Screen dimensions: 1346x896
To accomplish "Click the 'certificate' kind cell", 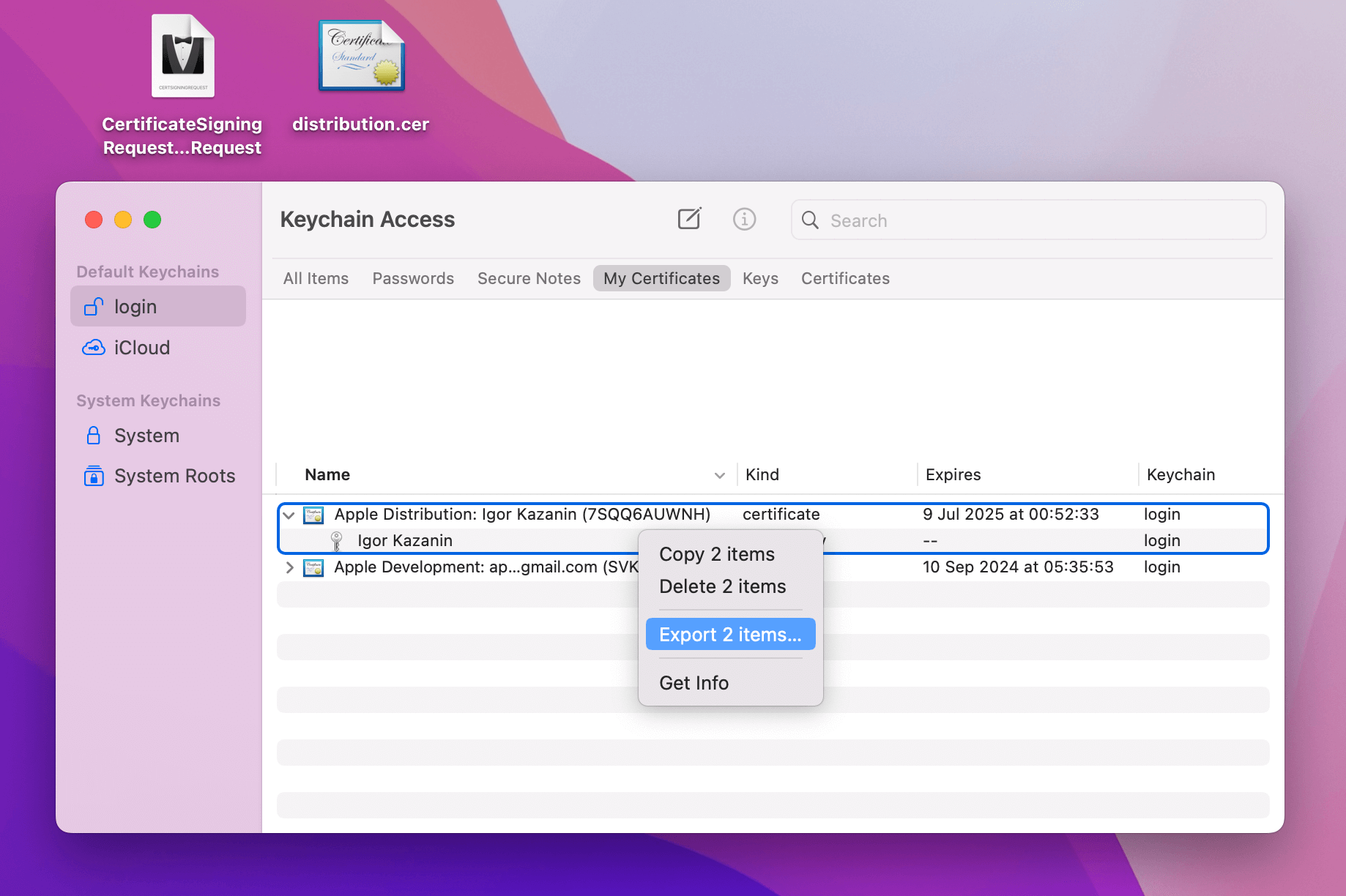I will pos(781,514).
